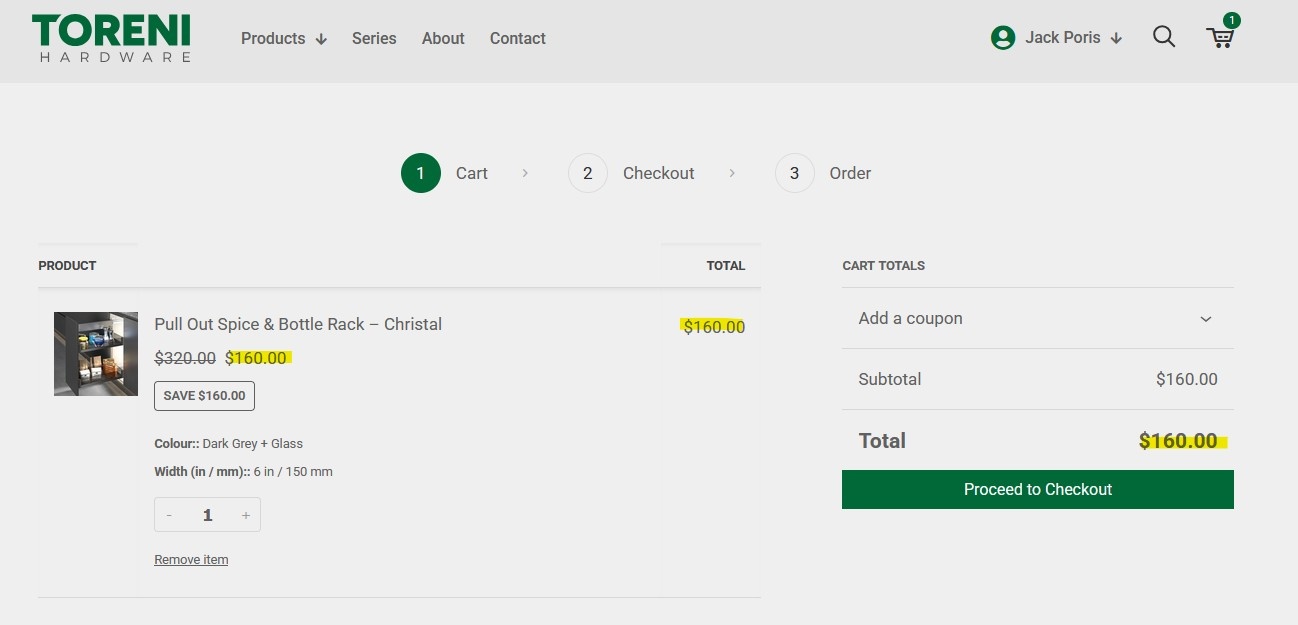This screenshot has height=625, width=1298.
Task: Expand the Products dropdown menu
Action: click(x=283, y=38)
